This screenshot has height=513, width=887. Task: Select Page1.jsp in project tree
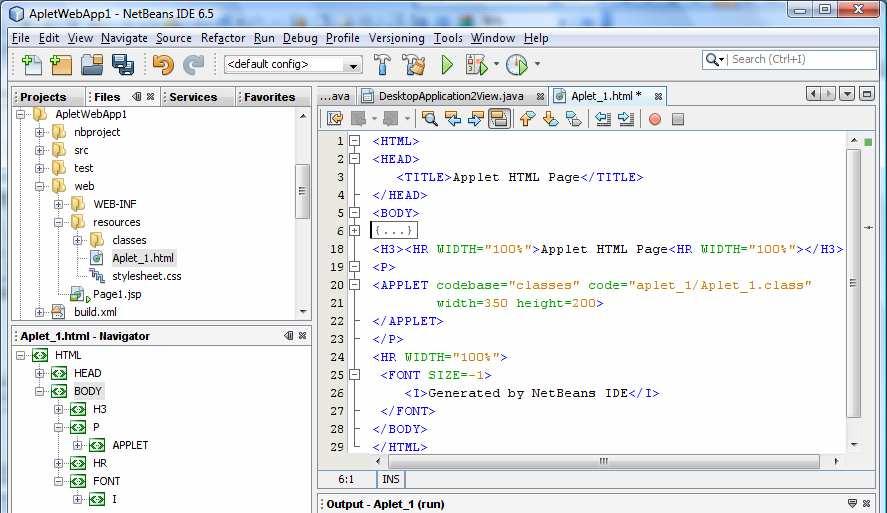point(117,294)
